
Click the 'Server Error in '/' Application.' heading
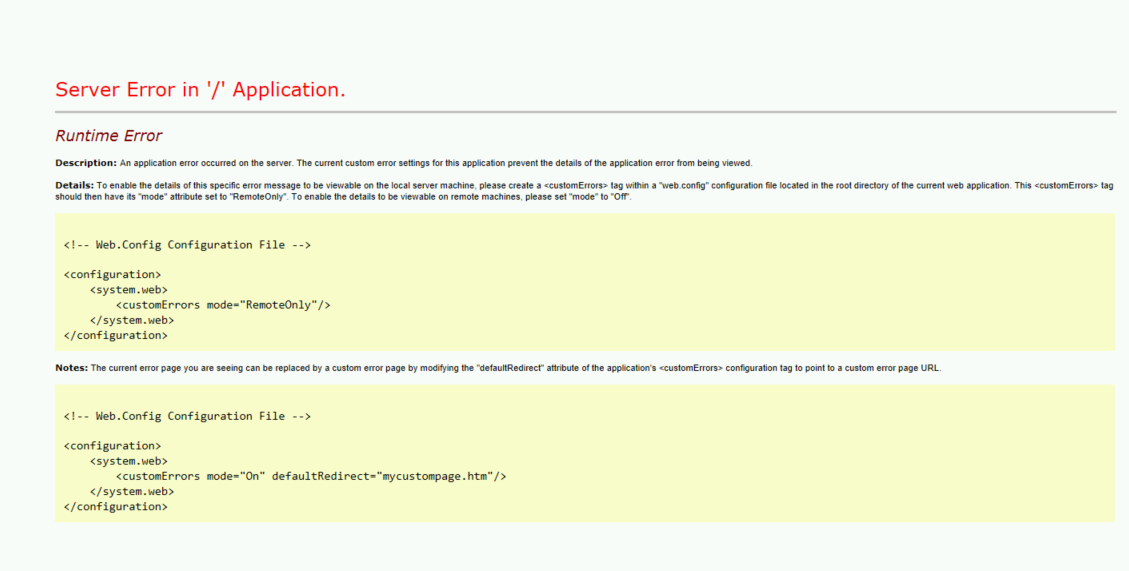(x=200, y=90)
